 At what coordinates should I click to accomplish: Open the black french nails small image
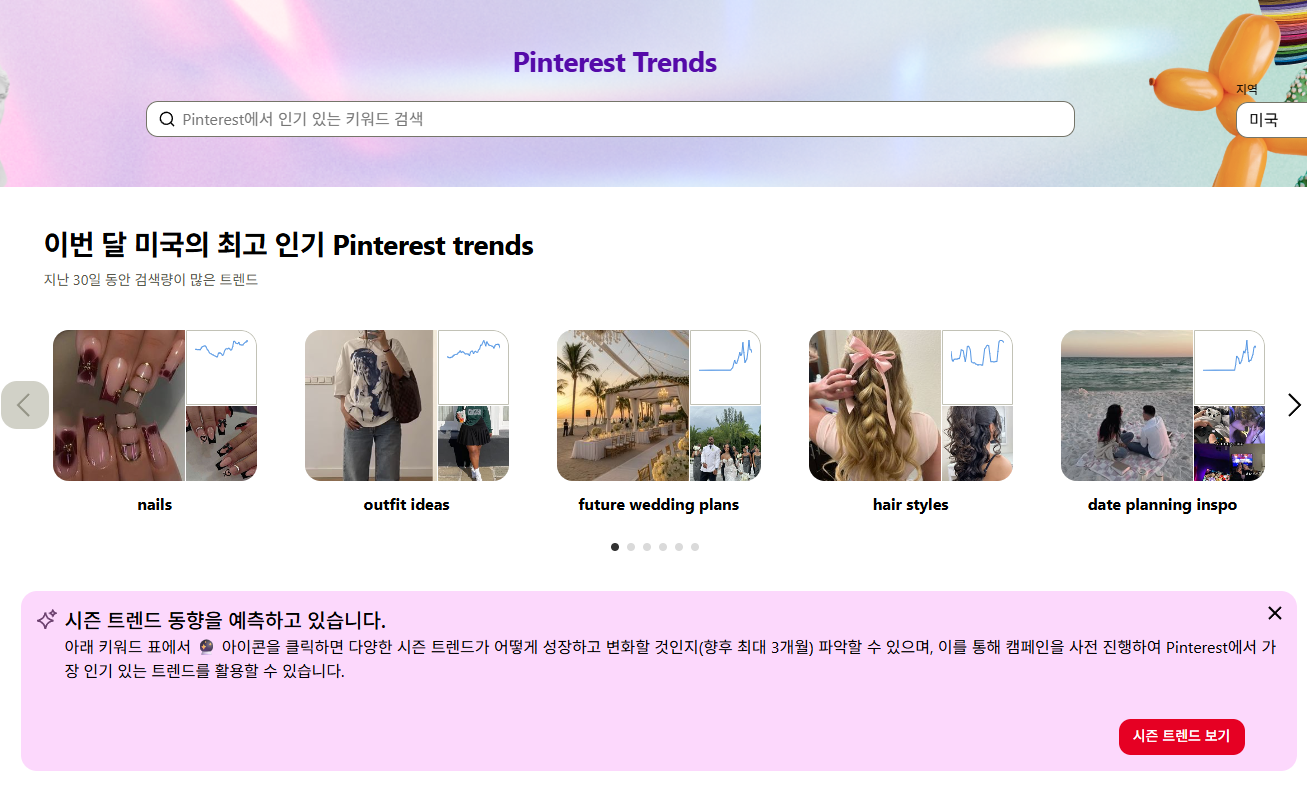(222, 444)
